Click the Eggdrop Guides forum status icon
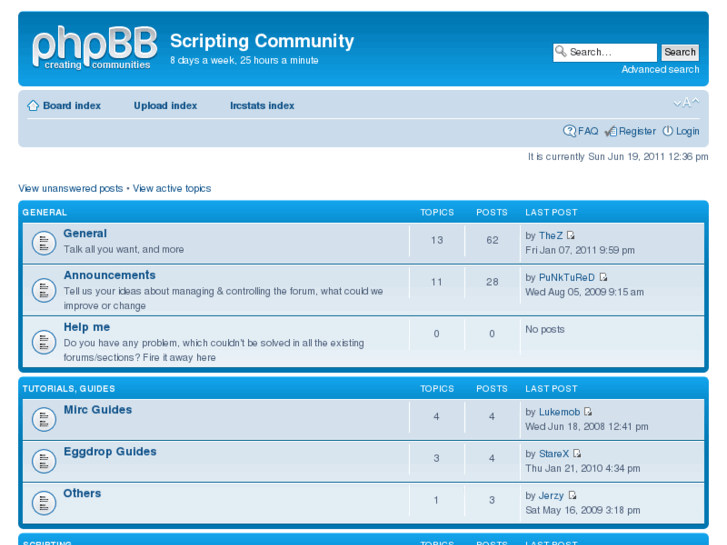The height and width of the screenshot is (545, 727). pyautogui.click(x=44, y=461)
